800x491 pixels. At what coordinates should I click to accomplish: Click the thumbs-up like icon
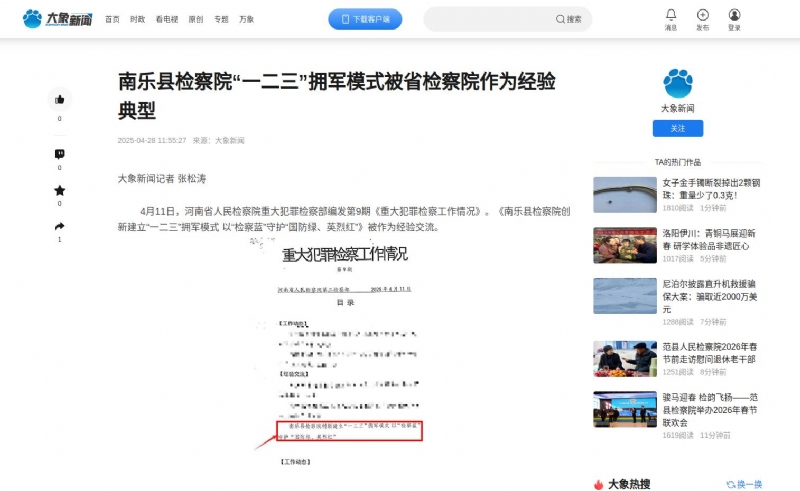59,99
